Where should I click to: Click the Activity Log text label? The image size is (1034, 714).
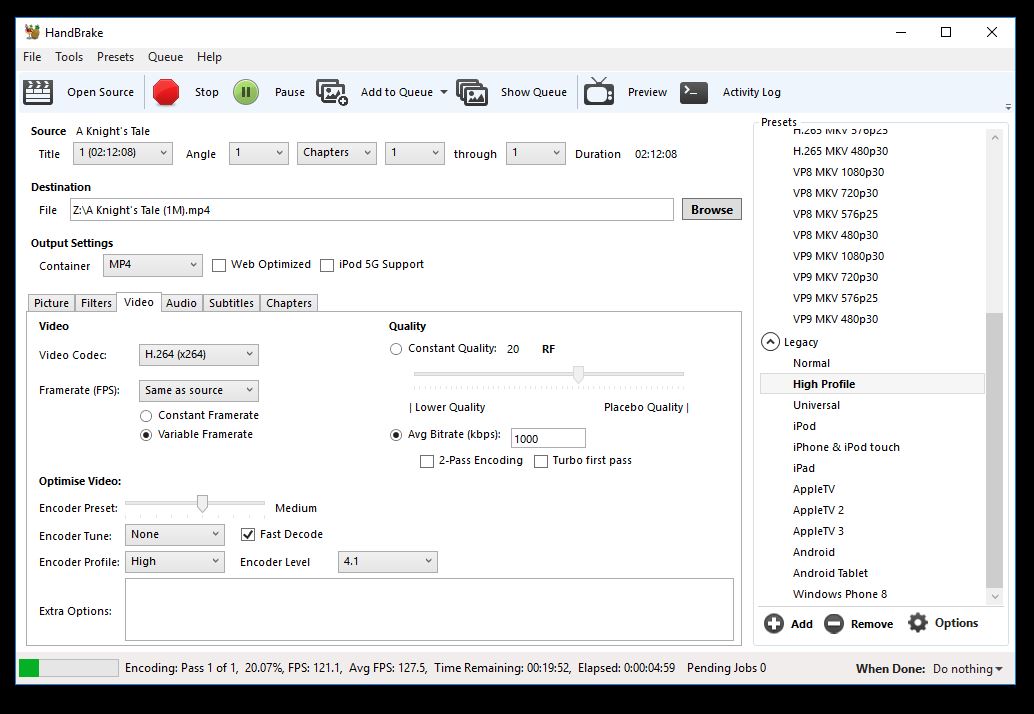click(x=752, y=92)
